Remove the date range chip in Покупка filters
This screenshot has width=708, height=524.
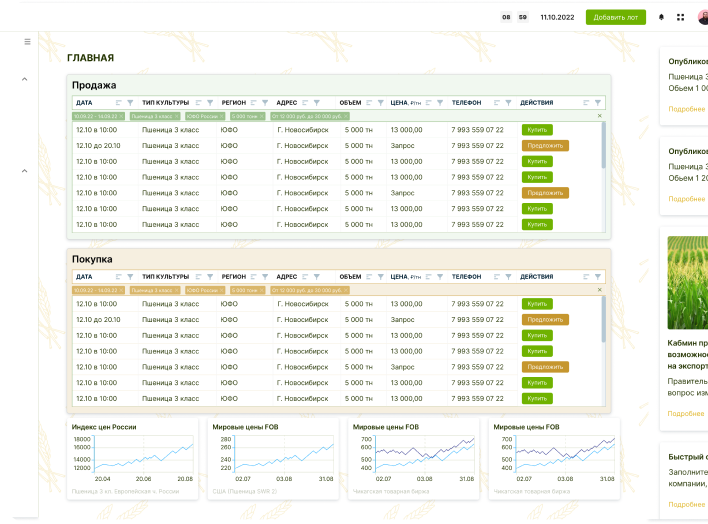click(x=121, y=290)
